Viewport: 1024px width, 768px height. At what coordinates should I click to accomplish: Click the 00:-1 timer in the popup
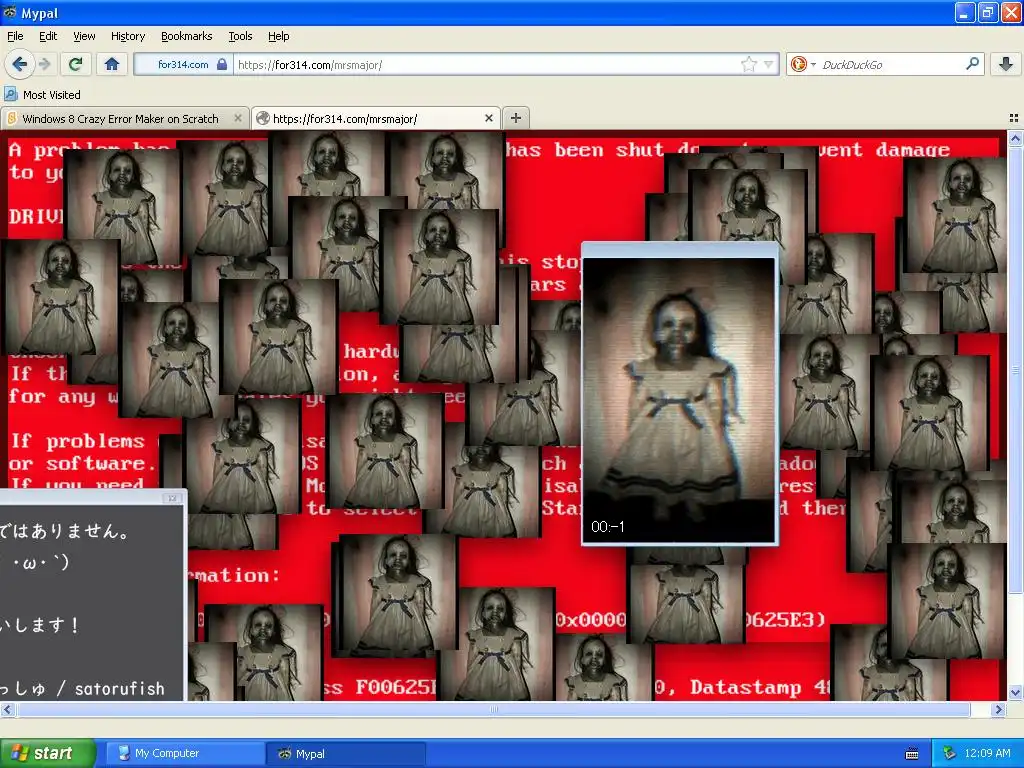coord(607,526)
